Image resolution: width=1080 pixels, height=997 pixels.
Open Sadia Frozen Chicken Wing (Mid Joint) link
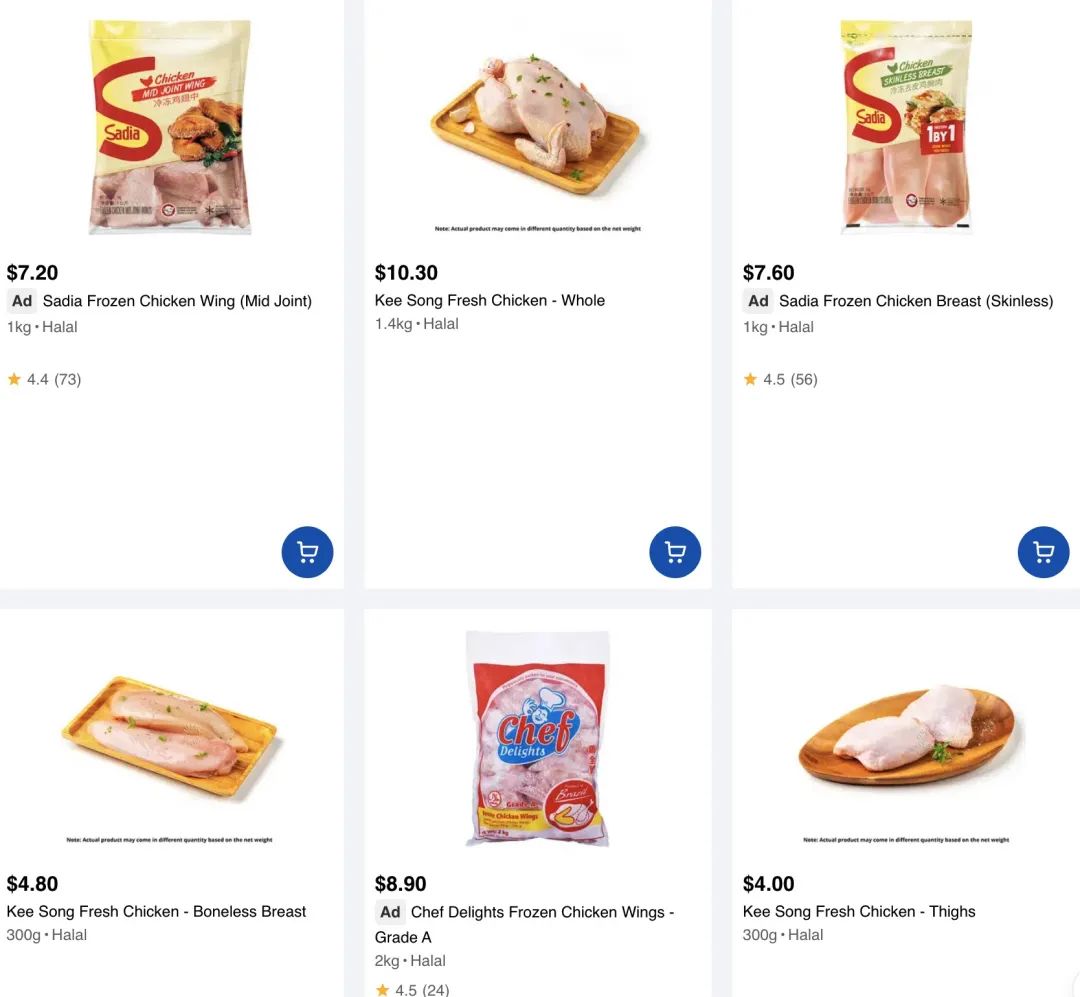[x=177, y=300]
